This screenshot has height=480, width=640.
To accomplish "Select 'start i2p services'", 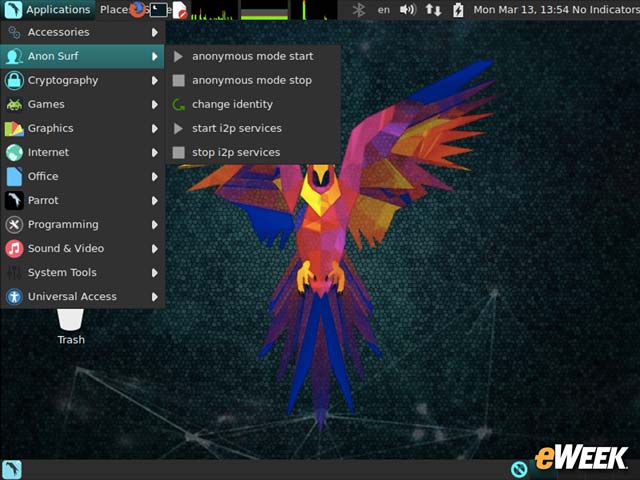I will [x=253, y=129].
